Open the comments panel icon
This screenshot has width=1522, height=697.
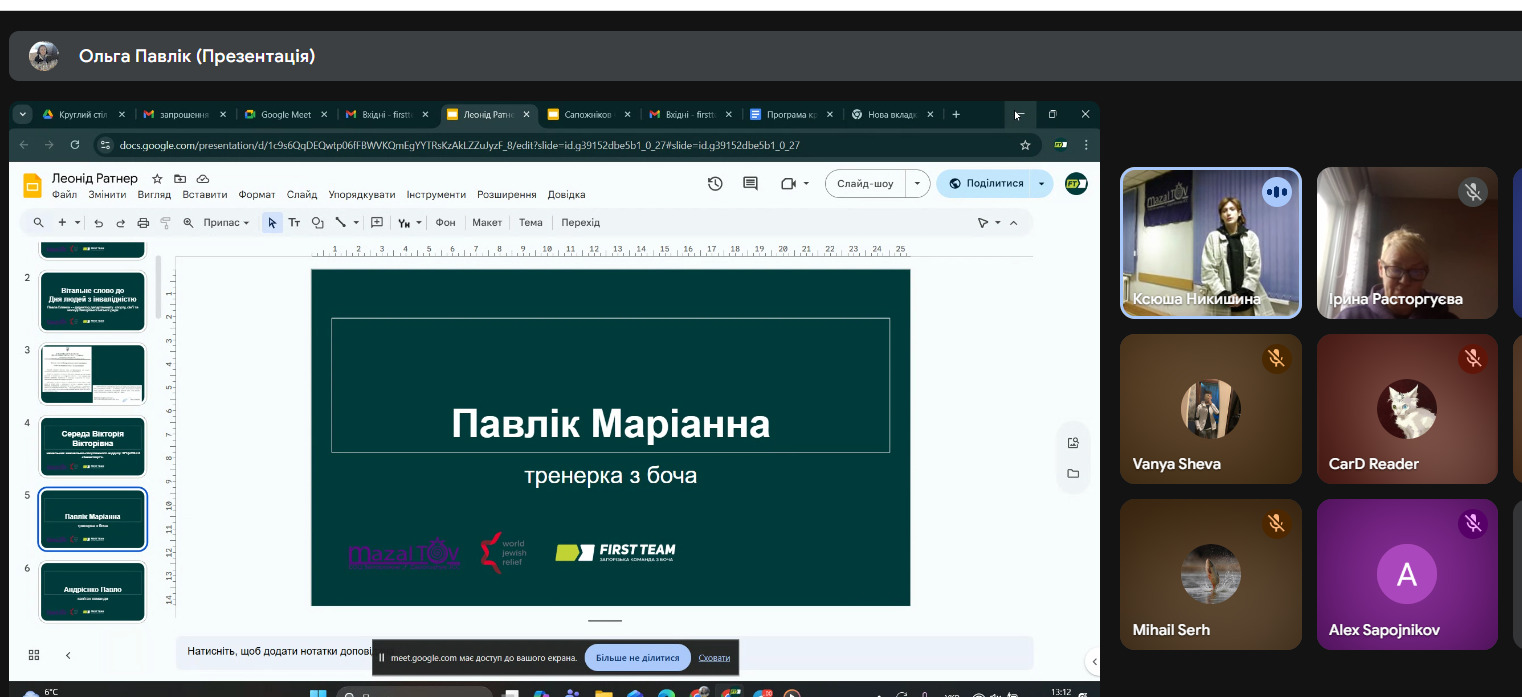750,184
